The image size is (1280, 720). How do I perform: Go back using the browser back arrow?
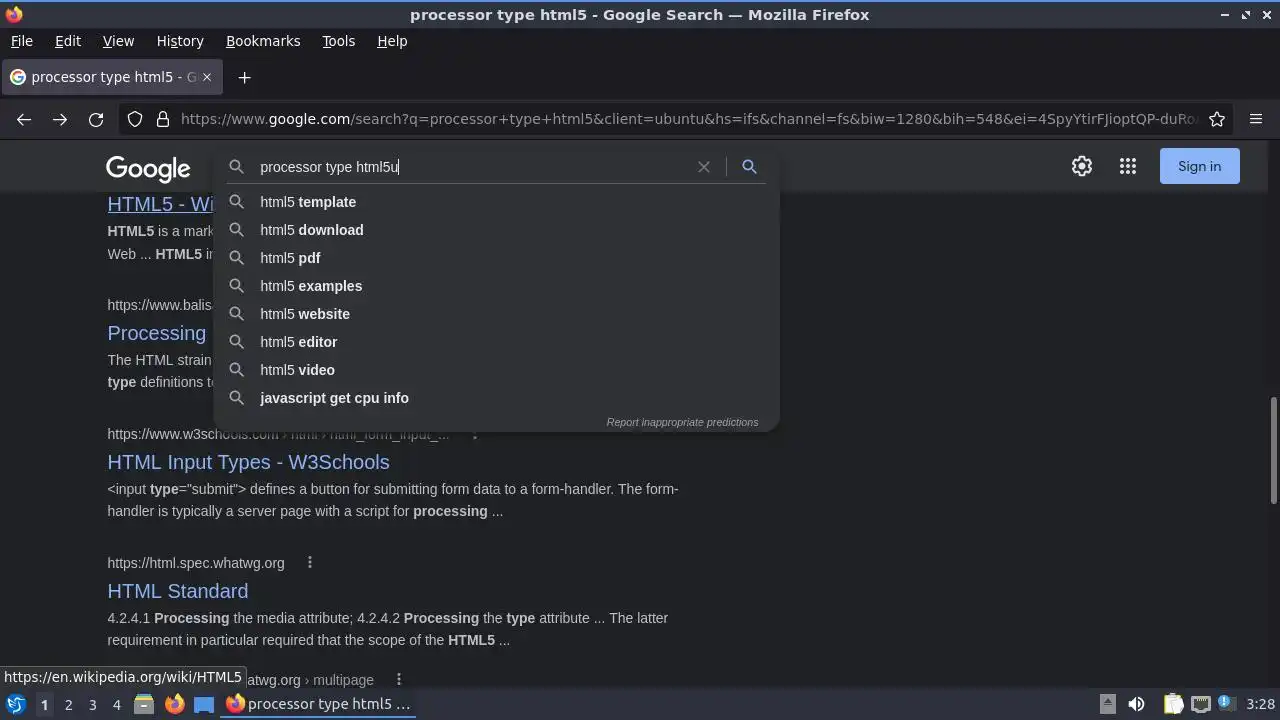pos(24,119)
